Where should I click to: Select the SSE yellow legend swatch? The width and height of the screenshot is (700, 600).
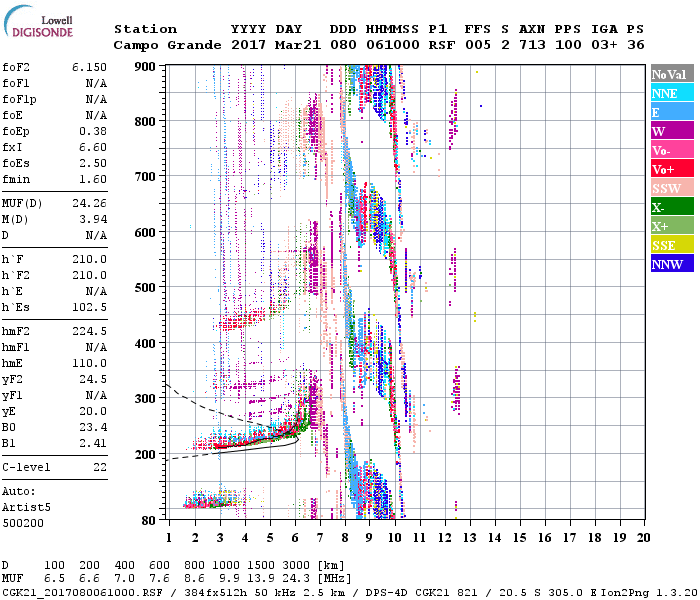670,245
